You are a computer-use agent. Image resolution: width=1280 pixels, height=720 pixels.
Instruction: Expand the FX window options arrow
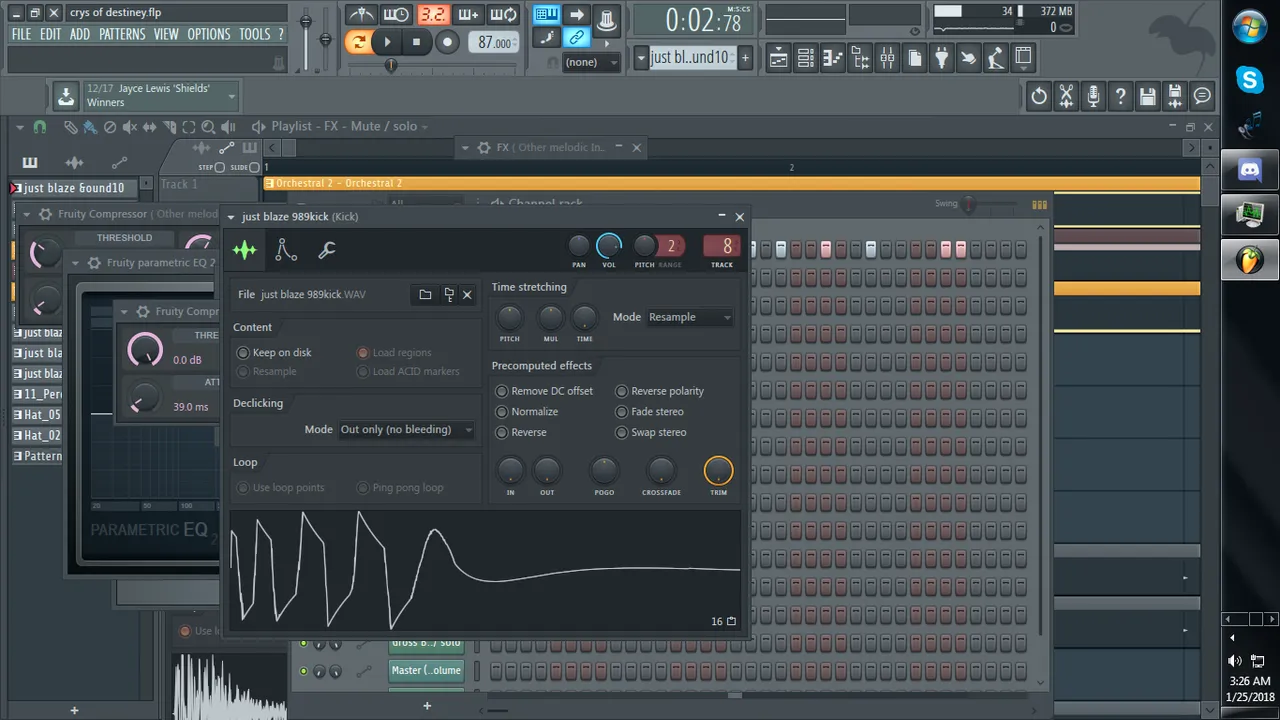point(466,148)
